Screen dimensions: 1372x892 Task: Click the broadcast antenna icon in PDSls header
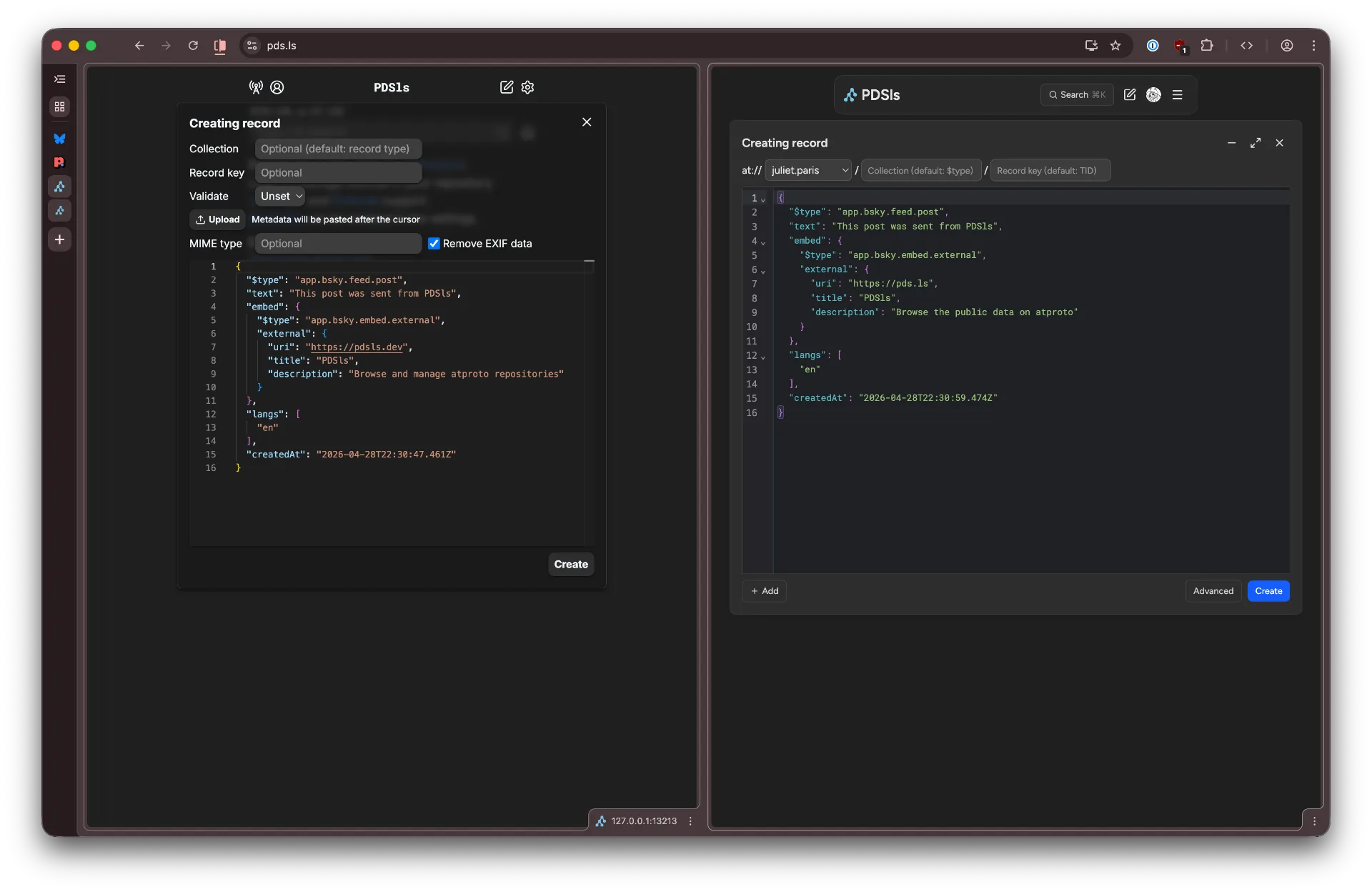[255, 87]
